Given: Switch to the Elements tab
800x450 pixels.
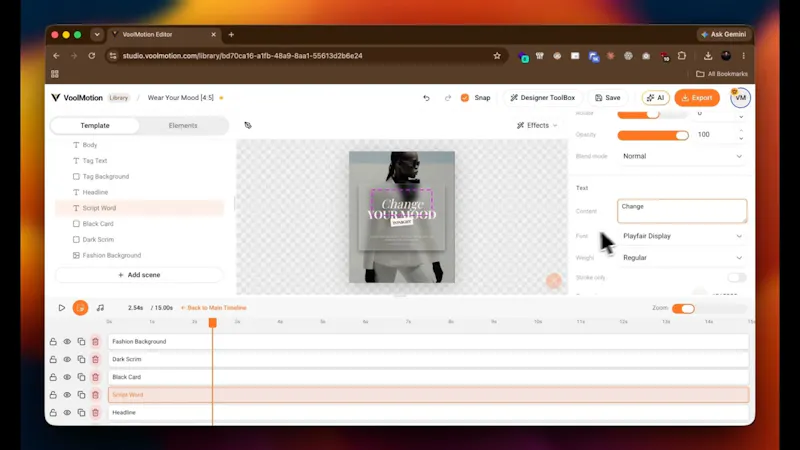Looking at the screenshot, I should [183, 126].
